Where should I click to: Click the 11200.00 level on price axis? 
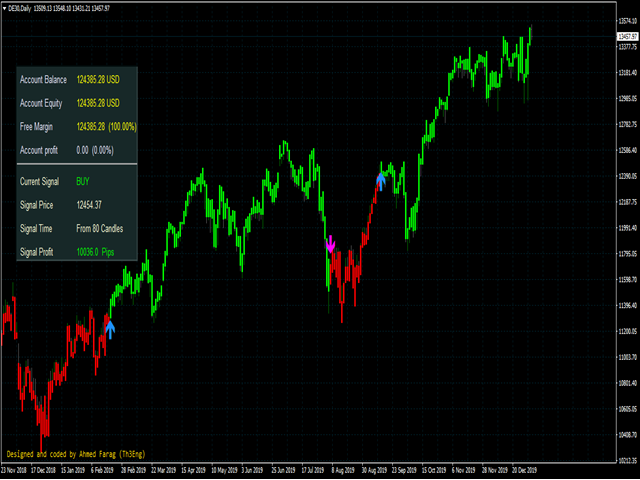pyautogui.click(x=627, y=332)
